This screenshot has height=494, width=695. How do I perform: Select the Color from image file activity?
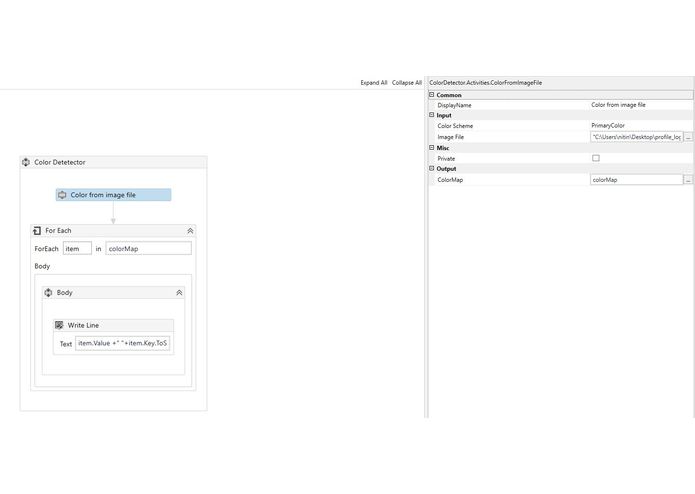click(x=113, y=195)
